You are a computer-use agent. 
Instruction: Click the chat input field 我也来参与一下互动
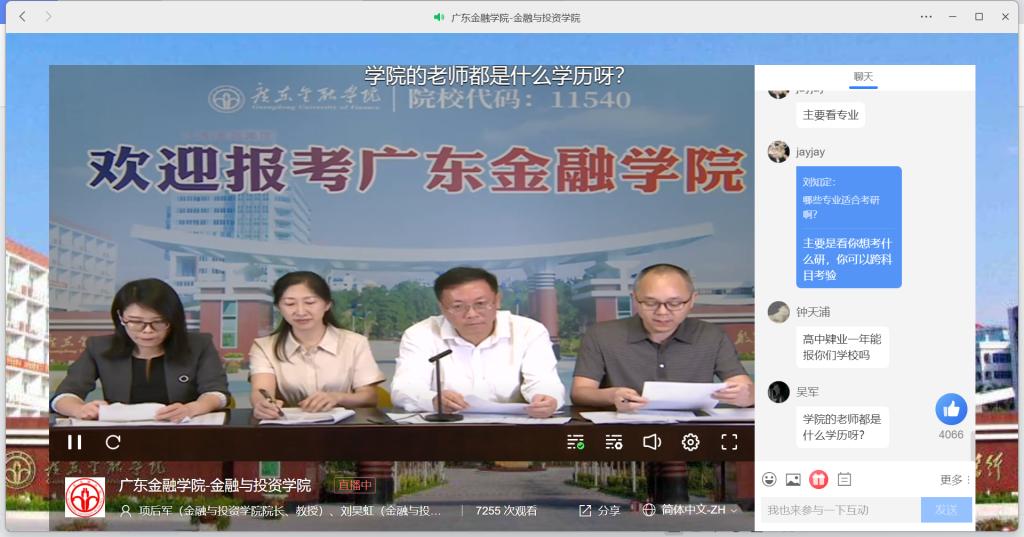[841, 510]
